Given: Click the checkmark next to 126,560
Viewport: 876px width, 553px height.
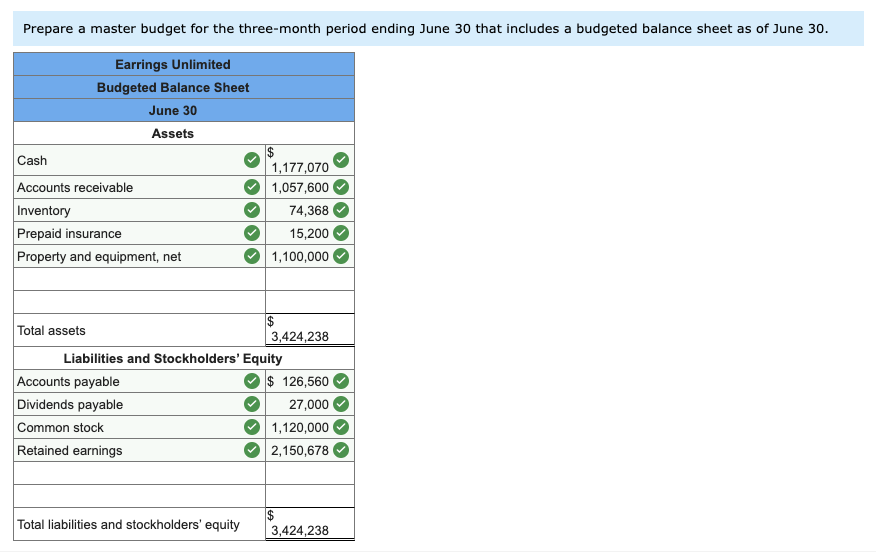Looking at the screenshot, I should click(341, 381).
